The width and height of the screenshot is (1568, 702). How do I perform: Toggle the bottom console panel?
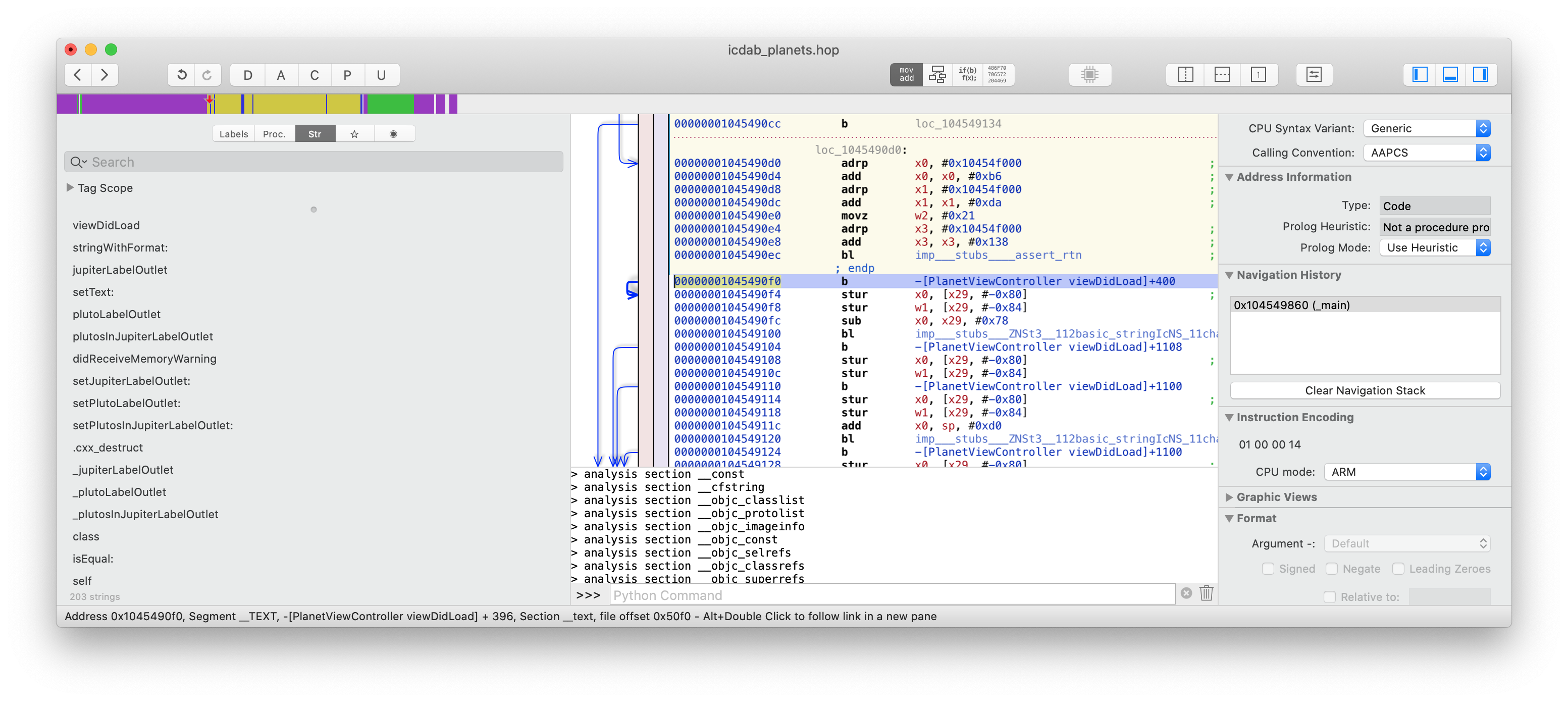click(1450, 75)
